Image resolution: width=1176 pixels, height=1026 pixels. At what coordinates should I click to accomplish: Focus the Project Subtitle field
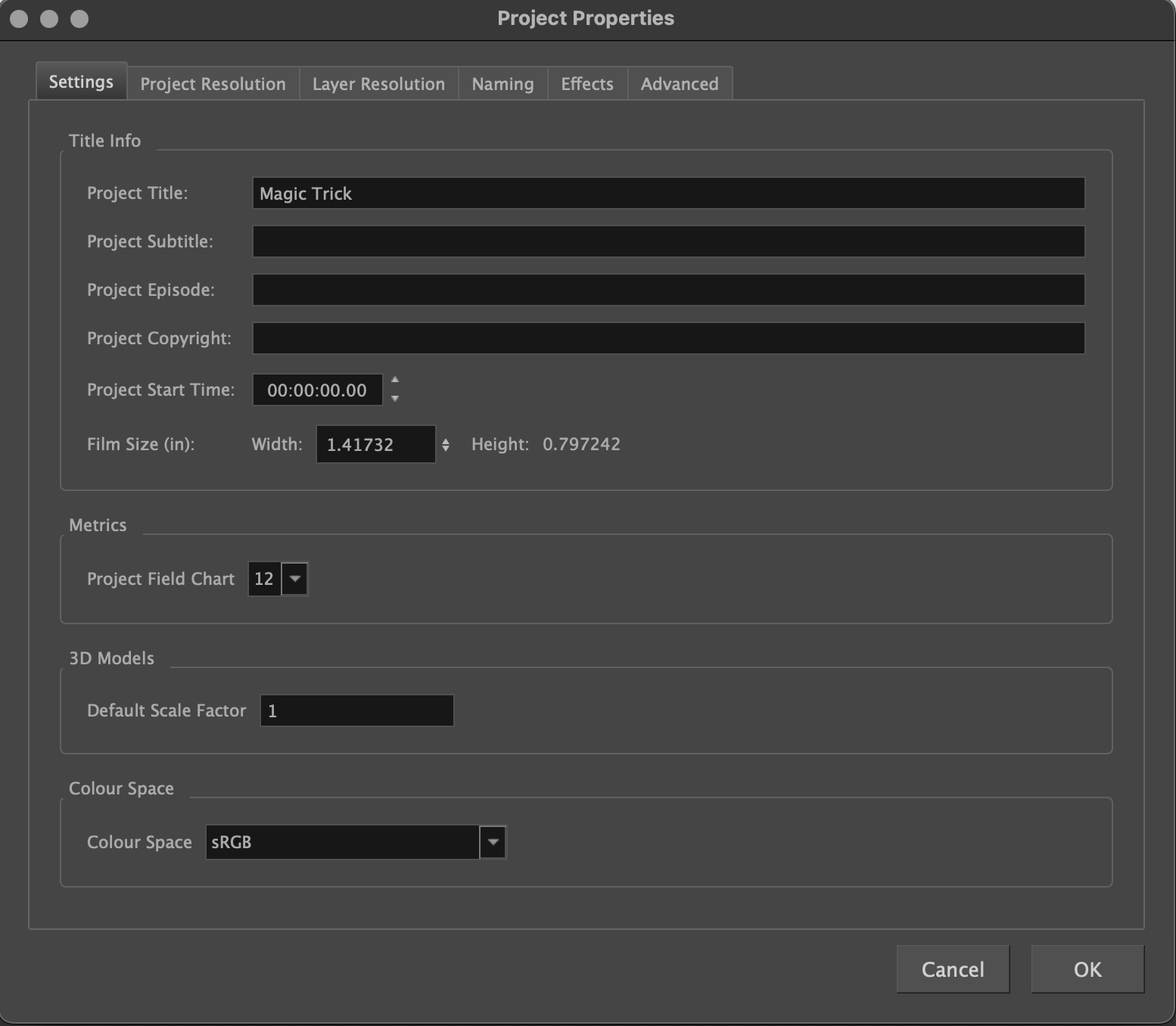(x=667, y=242)
